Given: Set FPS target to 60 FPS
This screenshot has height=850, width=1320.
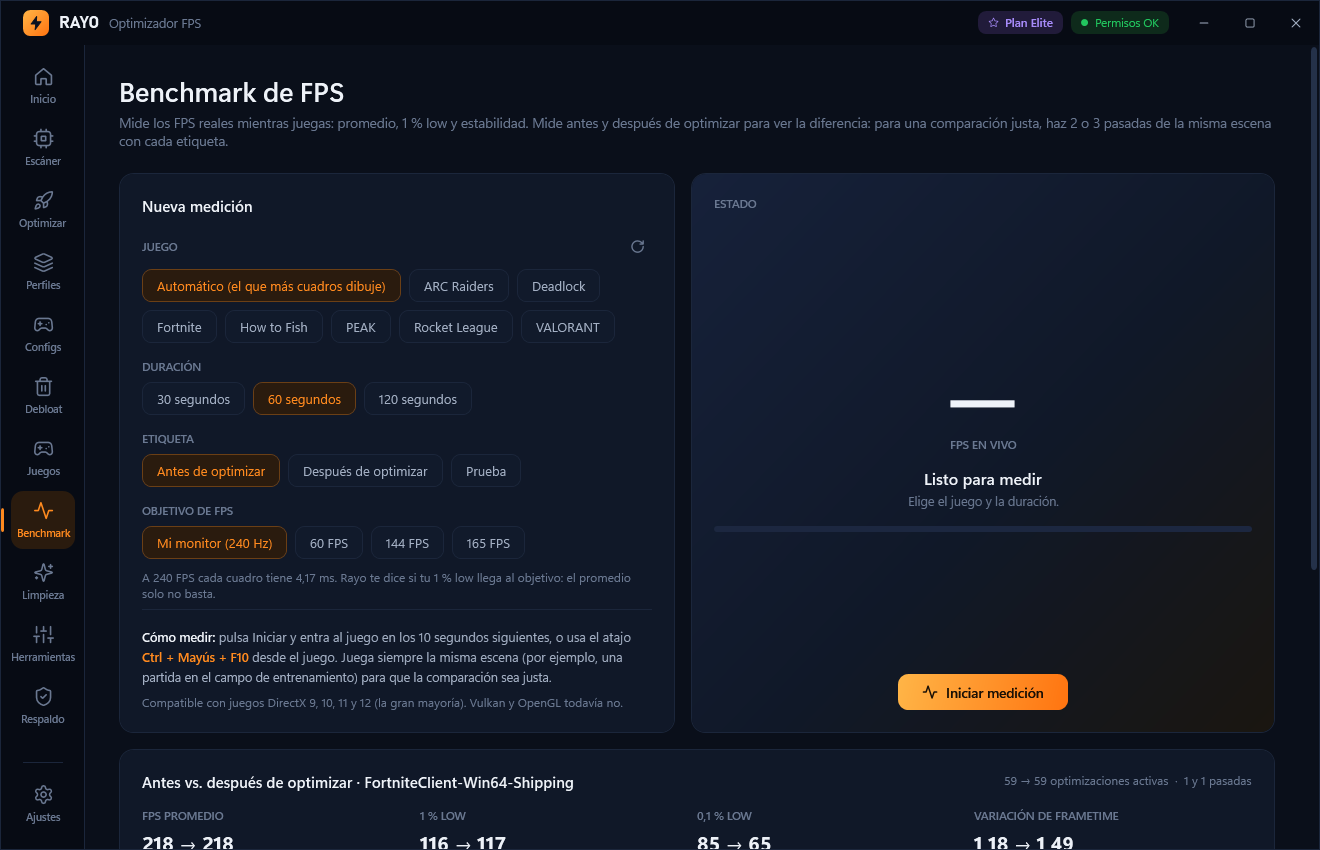Looking at the screenshot, I should pos(329,543).
